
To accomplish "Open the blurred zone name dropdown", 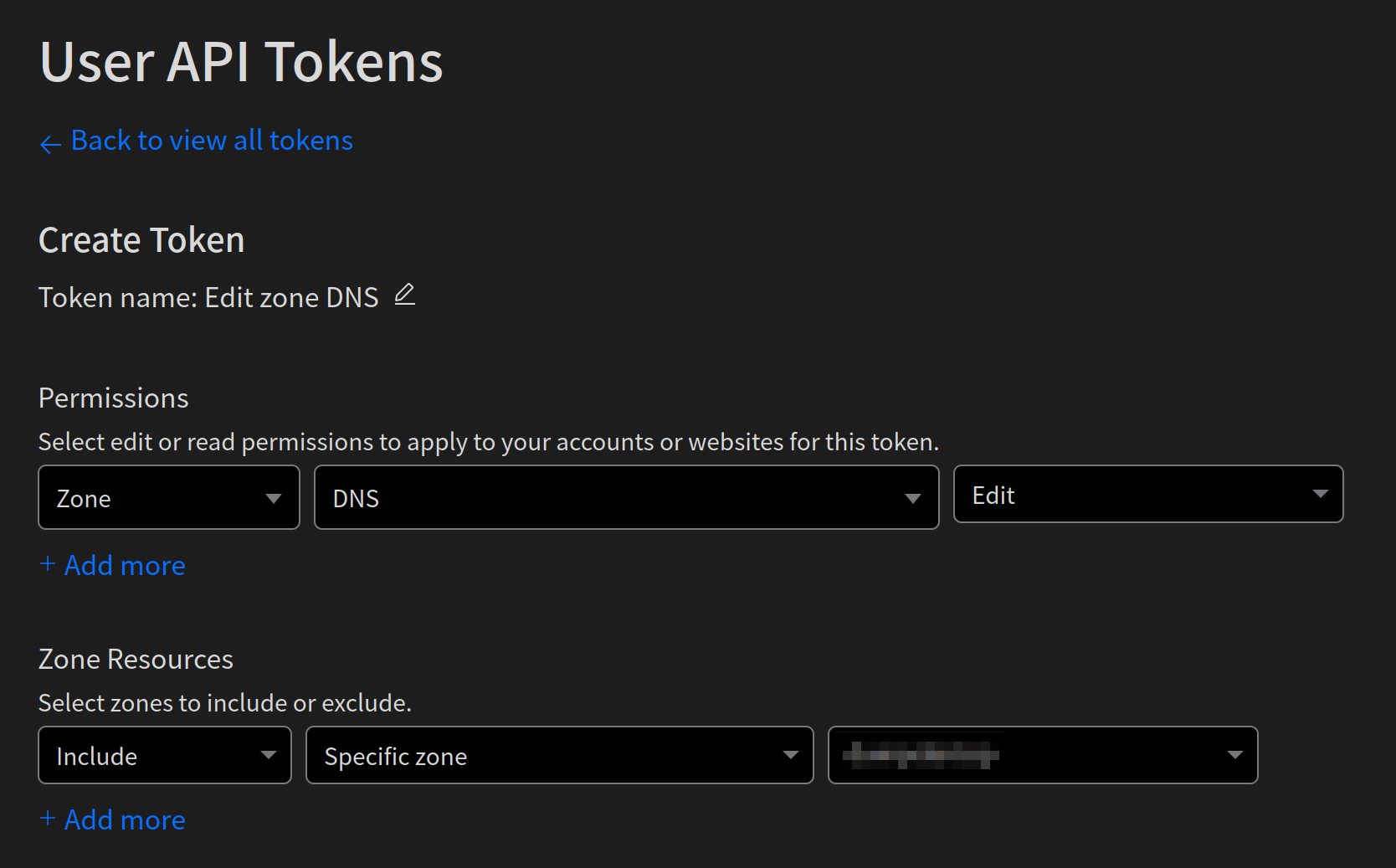I will point(1043,755).
